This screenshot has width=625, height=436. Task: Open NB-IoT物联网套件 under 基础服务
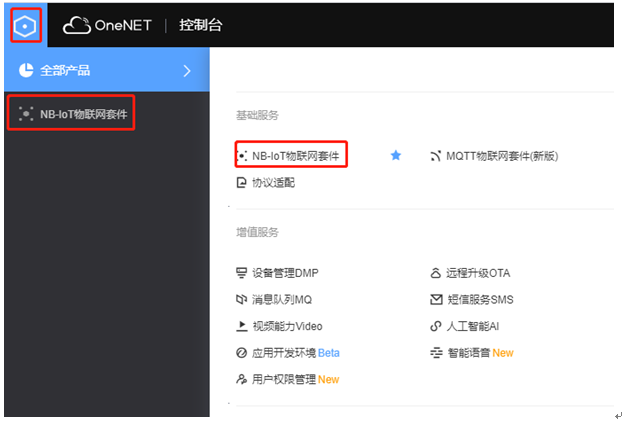(295, 156)
